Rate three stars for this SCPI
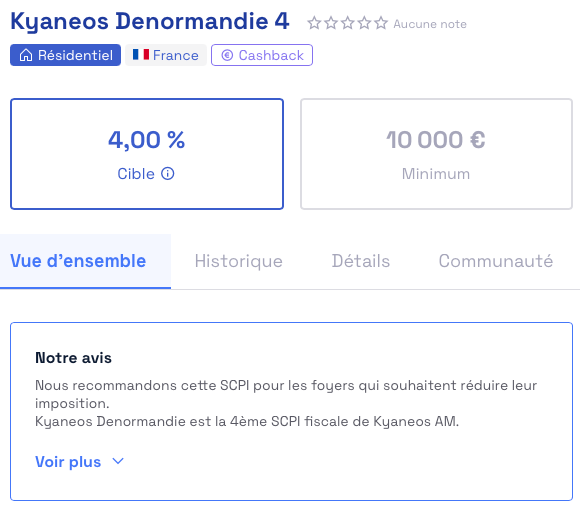The width and height of the screenshot is (580, 506). [x=348, y=23]
